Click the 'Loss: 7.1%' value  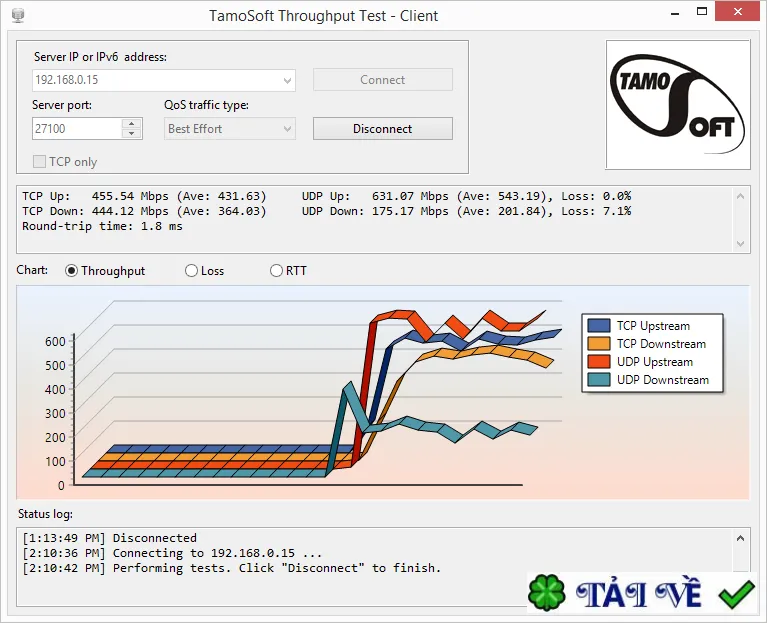point(596,211)
